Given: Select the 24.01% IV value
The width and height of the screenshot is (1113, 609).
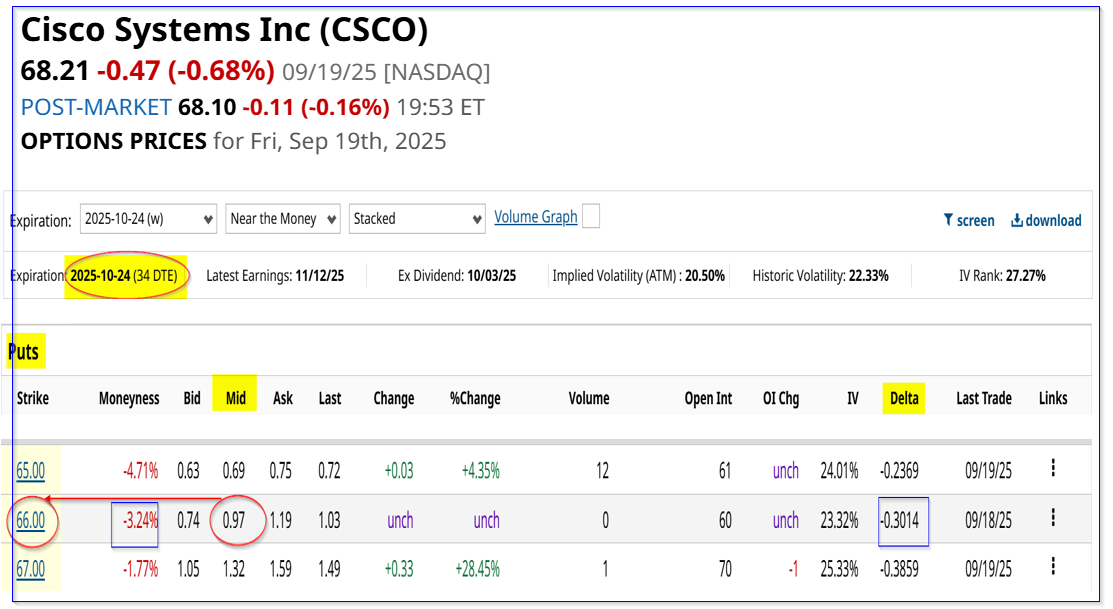Looking at the screenshot, I should click(839, 471).
